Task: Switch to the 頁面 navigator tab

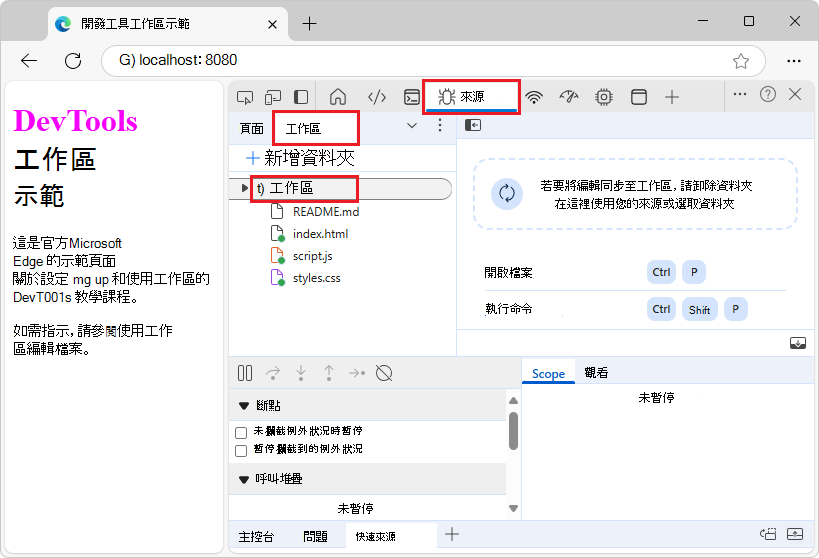Action: (251, 129)
